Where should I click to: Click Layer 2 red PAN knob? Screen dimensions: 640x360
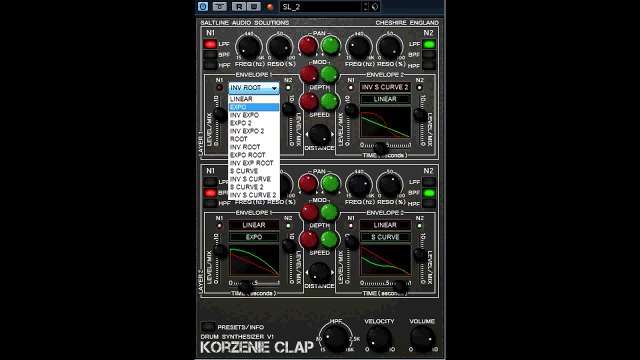[308, 184]
